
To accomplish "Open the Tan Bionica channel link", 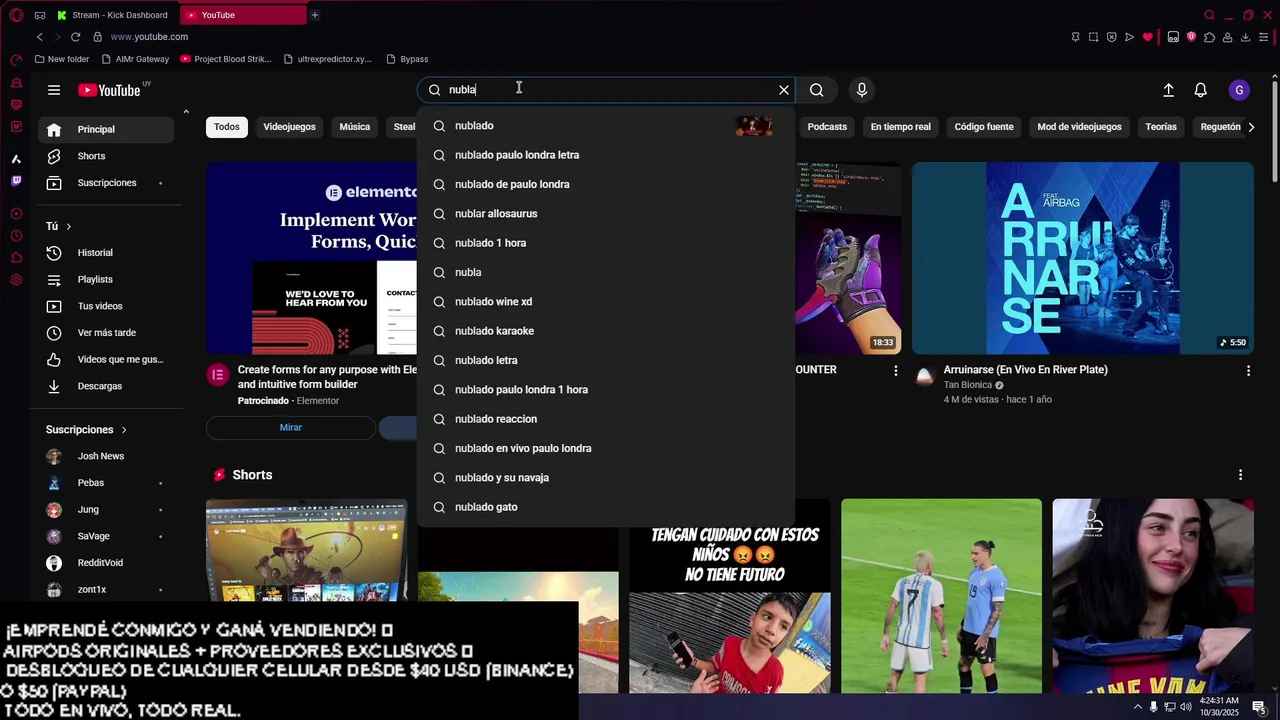I will [968, 385].
